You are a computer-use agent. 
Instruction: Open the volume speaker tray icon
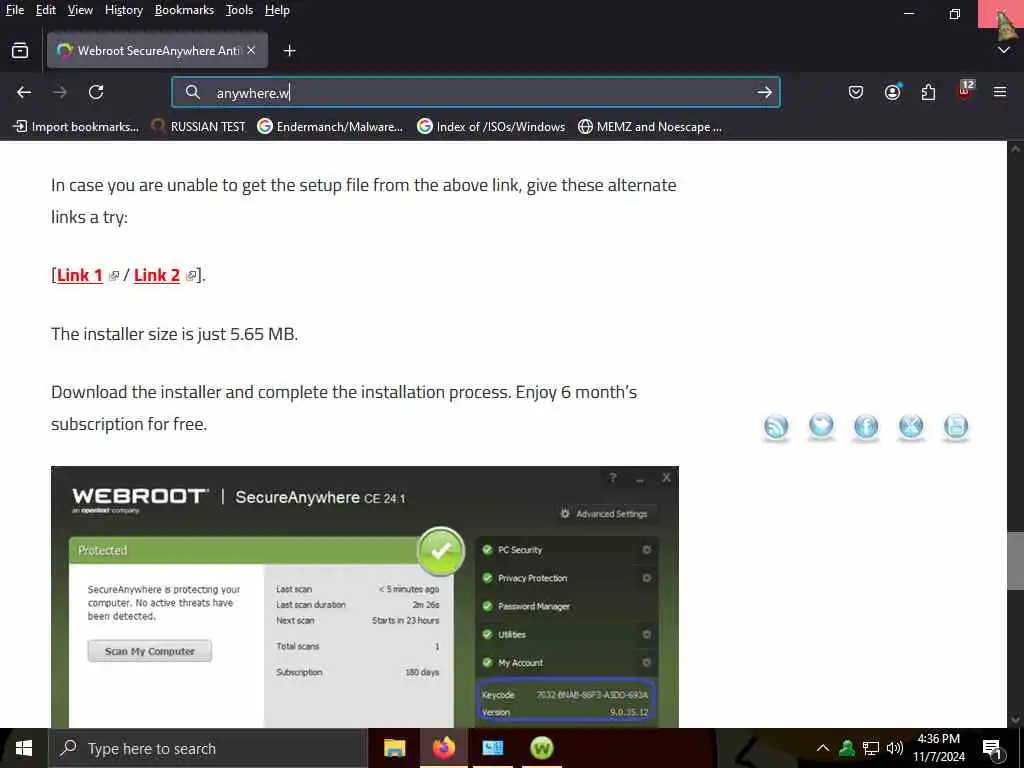pos(894,748)
